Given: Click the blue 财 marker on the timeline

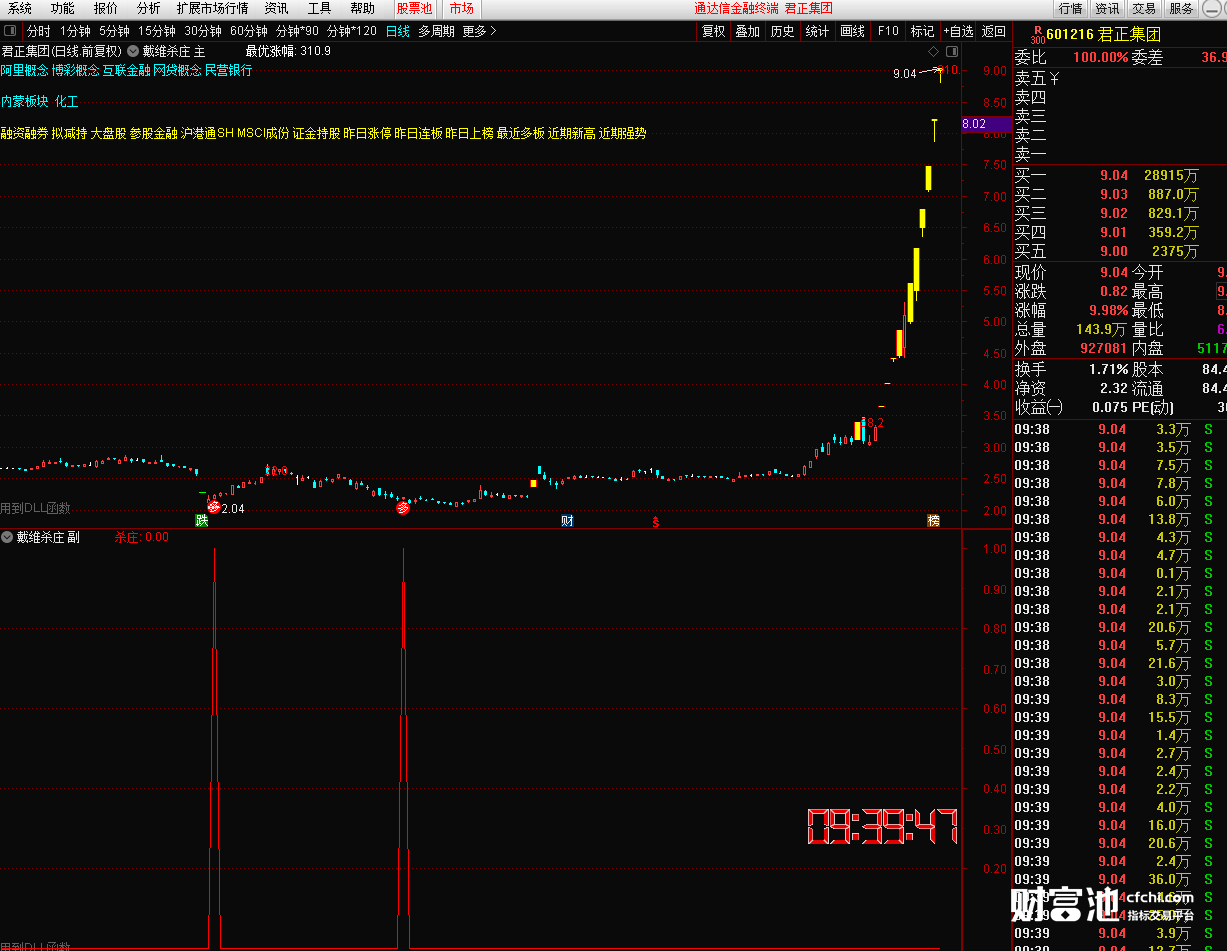Looking at the screenshot, I should pos(567,520).
